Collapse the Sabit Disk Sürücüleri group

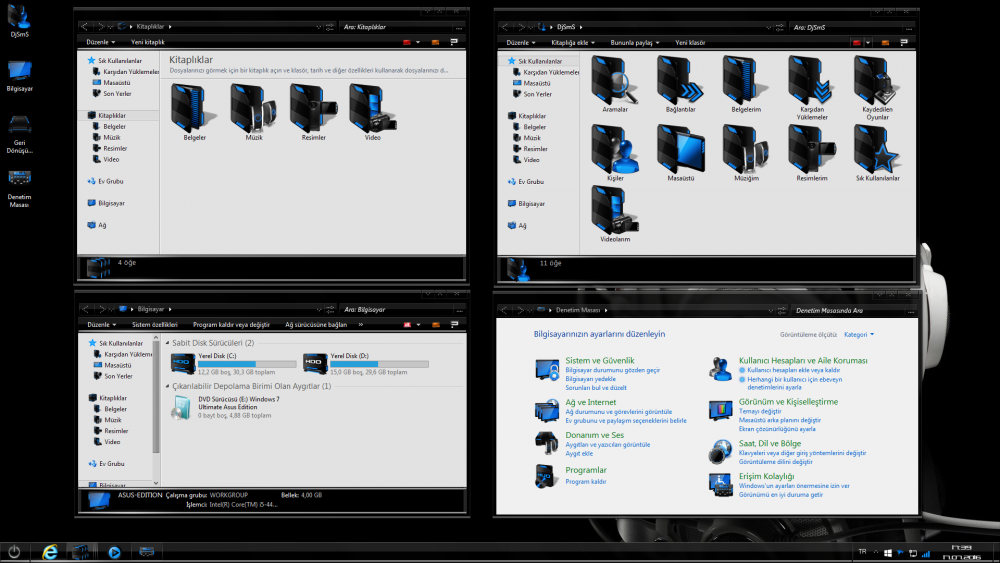pyautogui.click(x=166, y=343)
